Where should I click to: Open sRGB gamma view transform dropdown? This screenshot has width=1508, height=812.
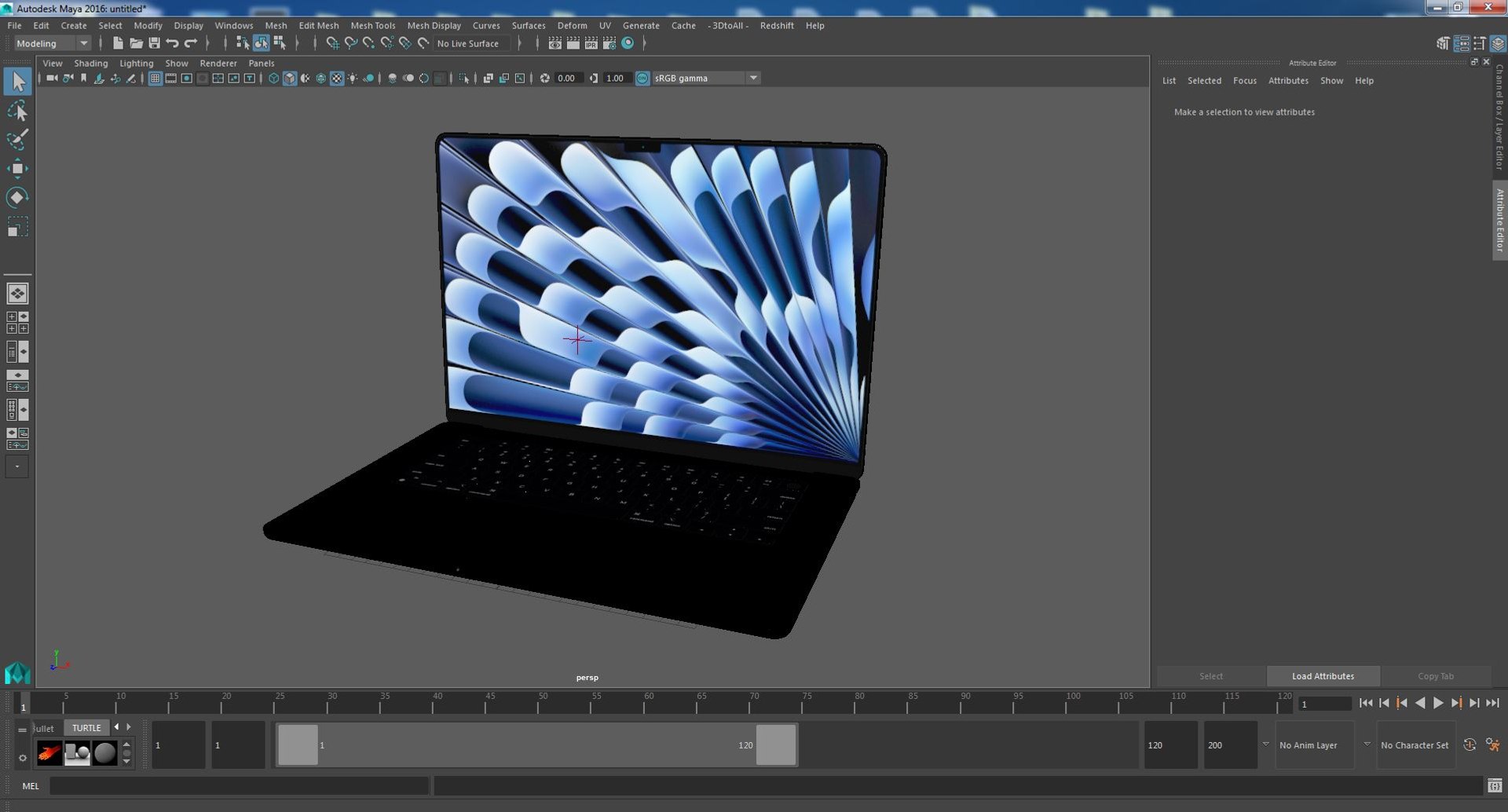(x=705, y=78)
